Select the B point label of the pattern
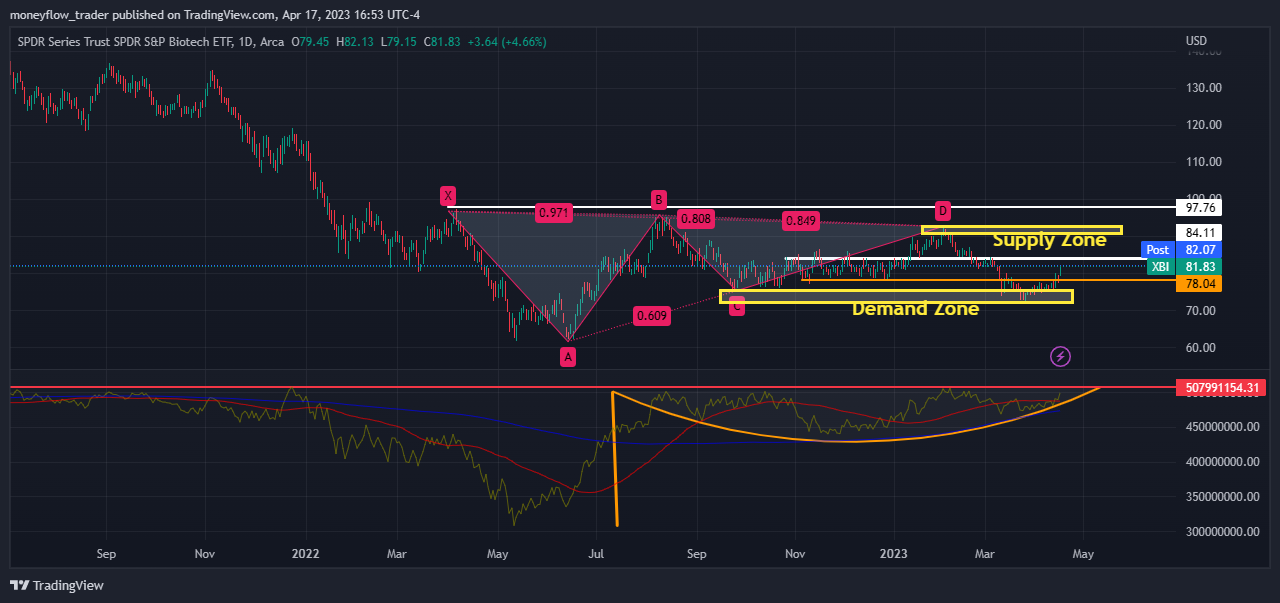Viewport: 1280px width, 603px height. pyautogui.click(x=658, y=199)
